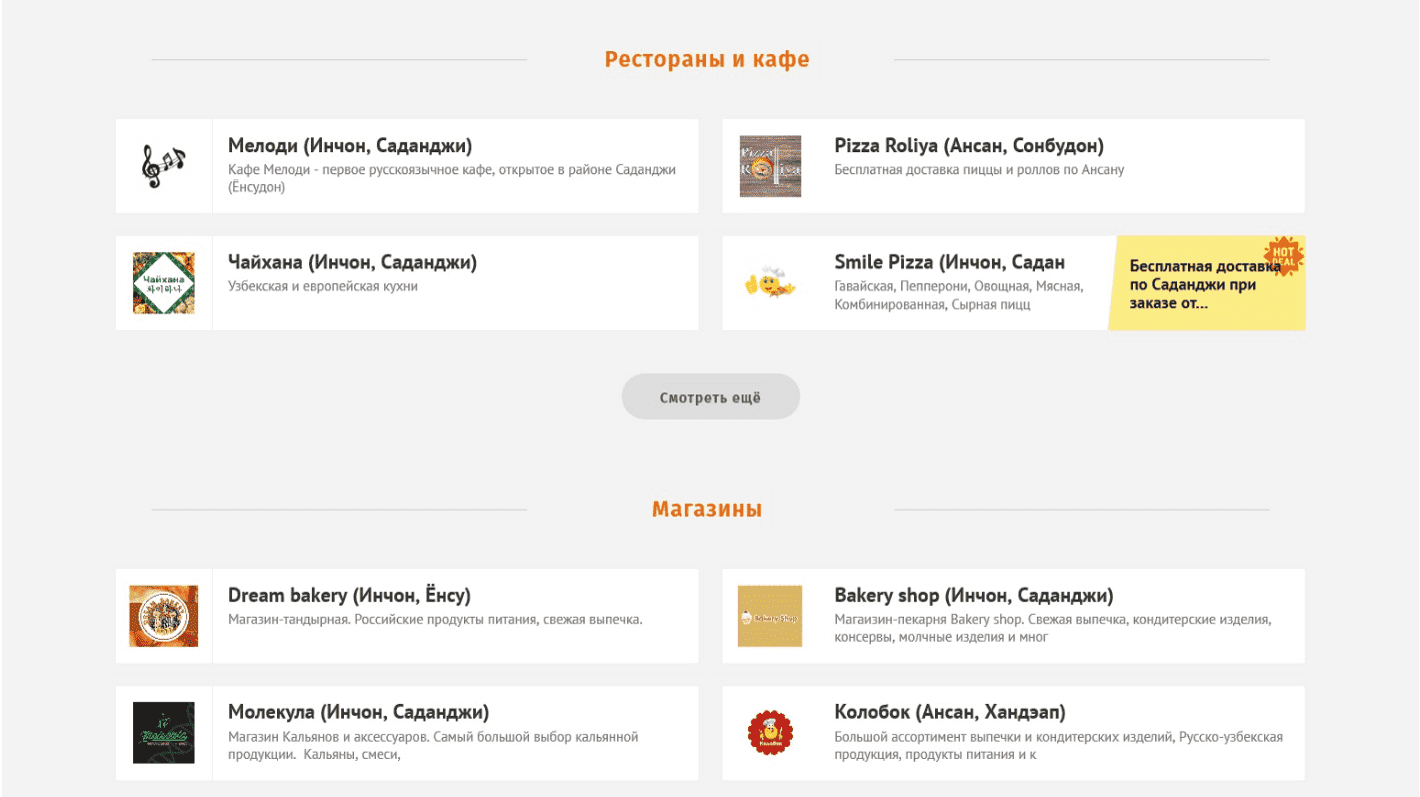
Task: Click the Мелоди music note logo
Action: point(164,166)
